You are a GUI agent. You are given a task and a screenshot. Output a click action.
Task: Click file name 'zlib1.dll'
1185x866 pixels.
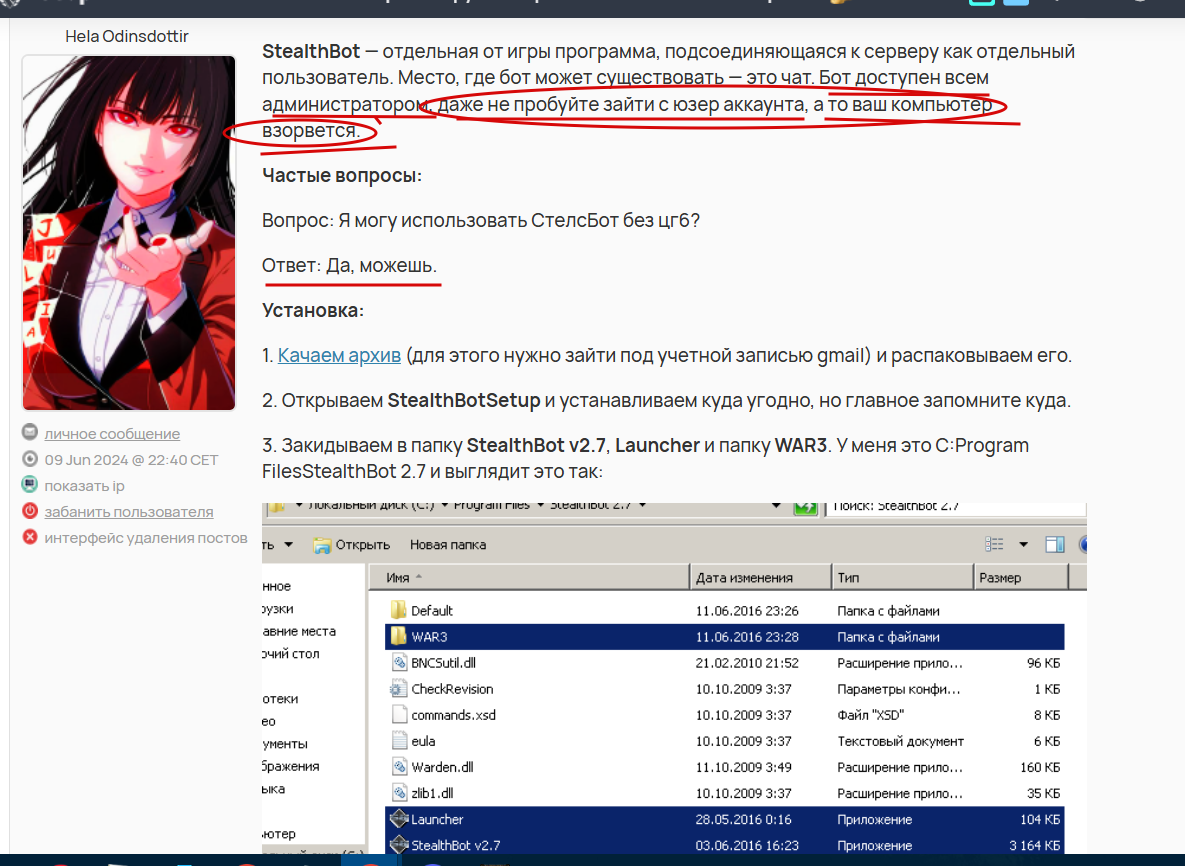432,793
